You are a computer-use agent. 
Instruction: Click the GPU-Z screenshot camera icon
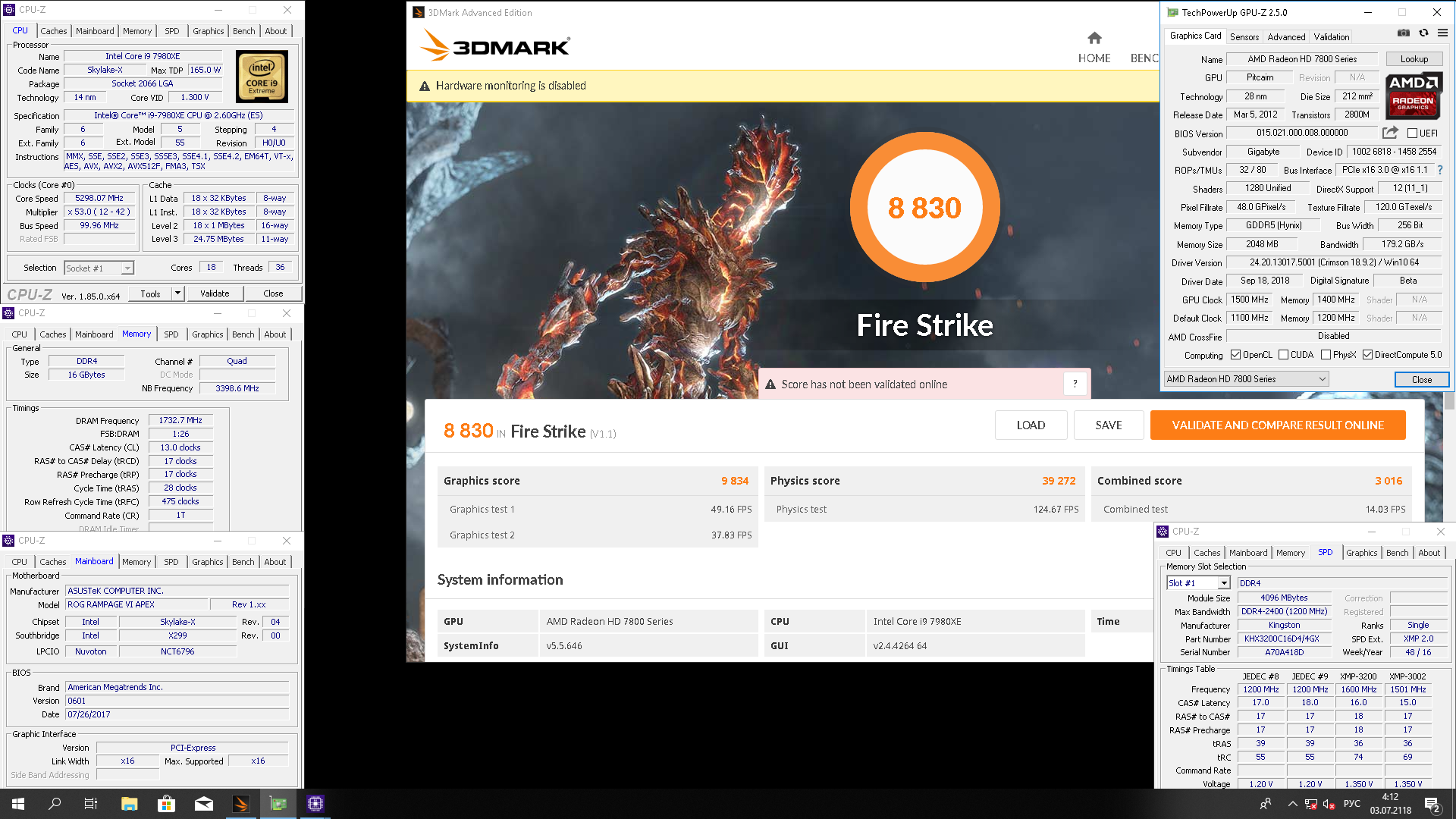point(1404,33)
